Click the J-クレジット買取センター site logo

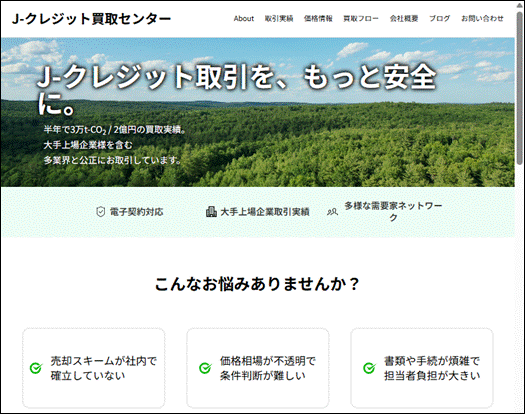(x=91, y=19)
